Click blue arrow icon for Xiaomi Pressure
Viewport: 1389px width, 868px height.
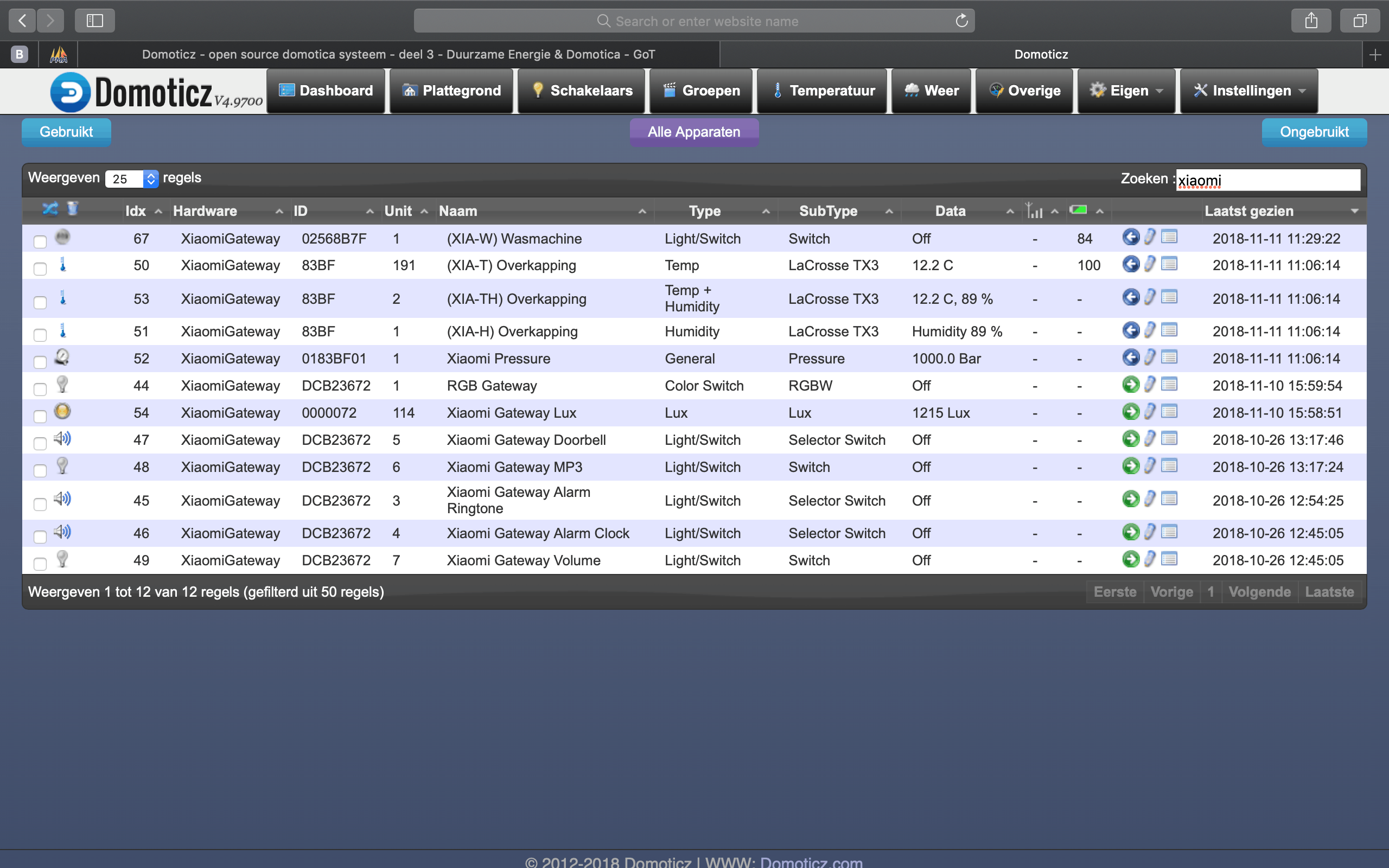click(x=1130, y=357)
